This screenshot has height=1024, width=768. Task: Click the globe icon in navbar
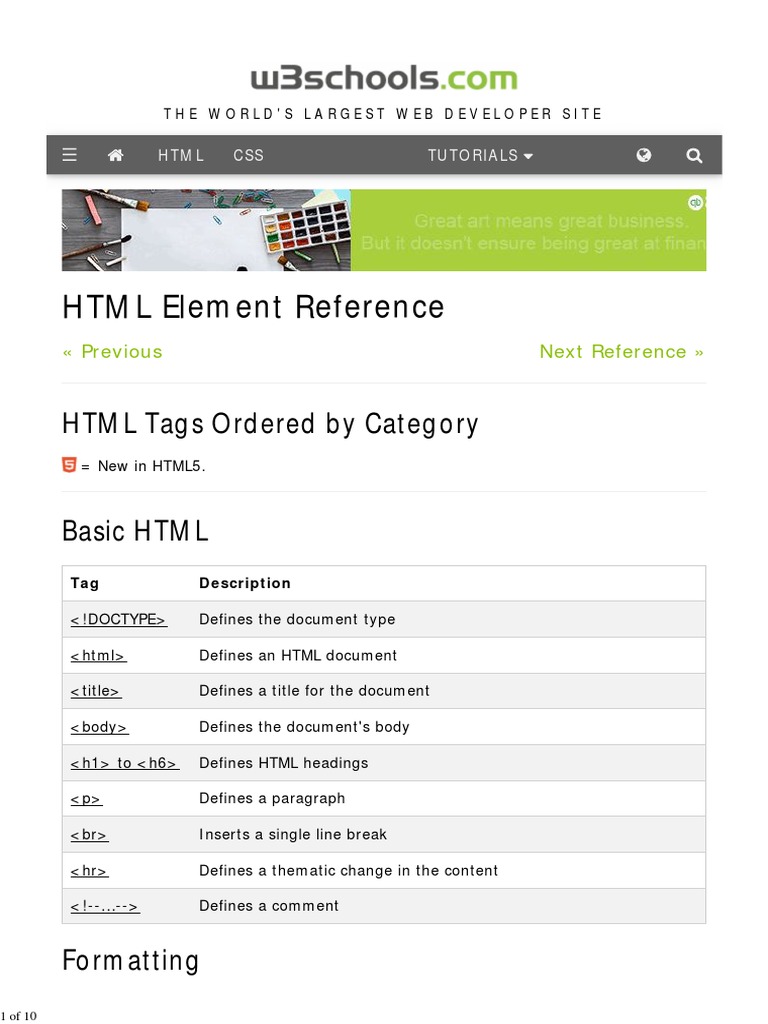pos(644,155)
